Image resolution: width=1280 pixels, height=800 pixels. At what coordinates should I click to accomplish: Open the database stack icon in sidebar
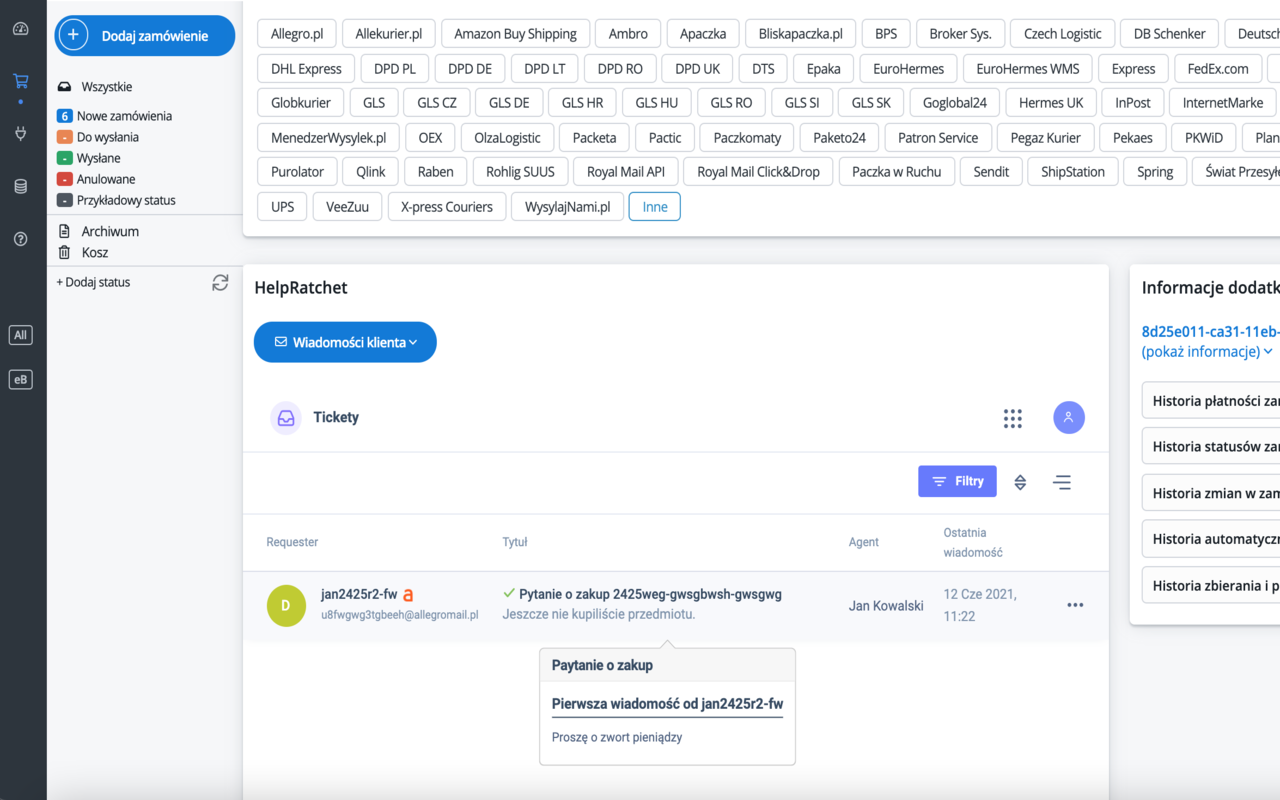[20, 187]
